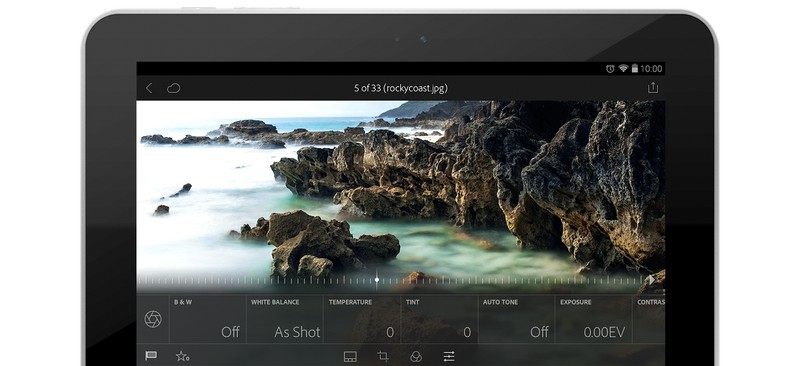Select the Crop tool icon
The image size is (800, 366).
(x=383, y=356)
